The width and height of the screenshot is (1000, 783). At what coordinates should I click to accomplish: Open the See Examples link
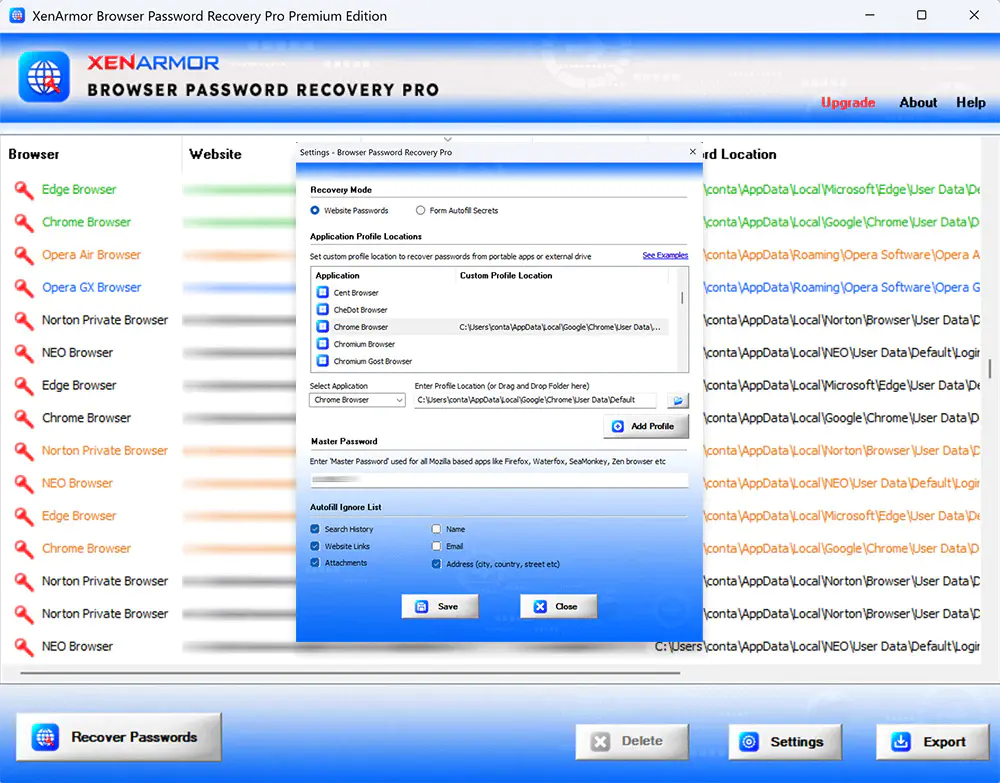click(665, 255)
